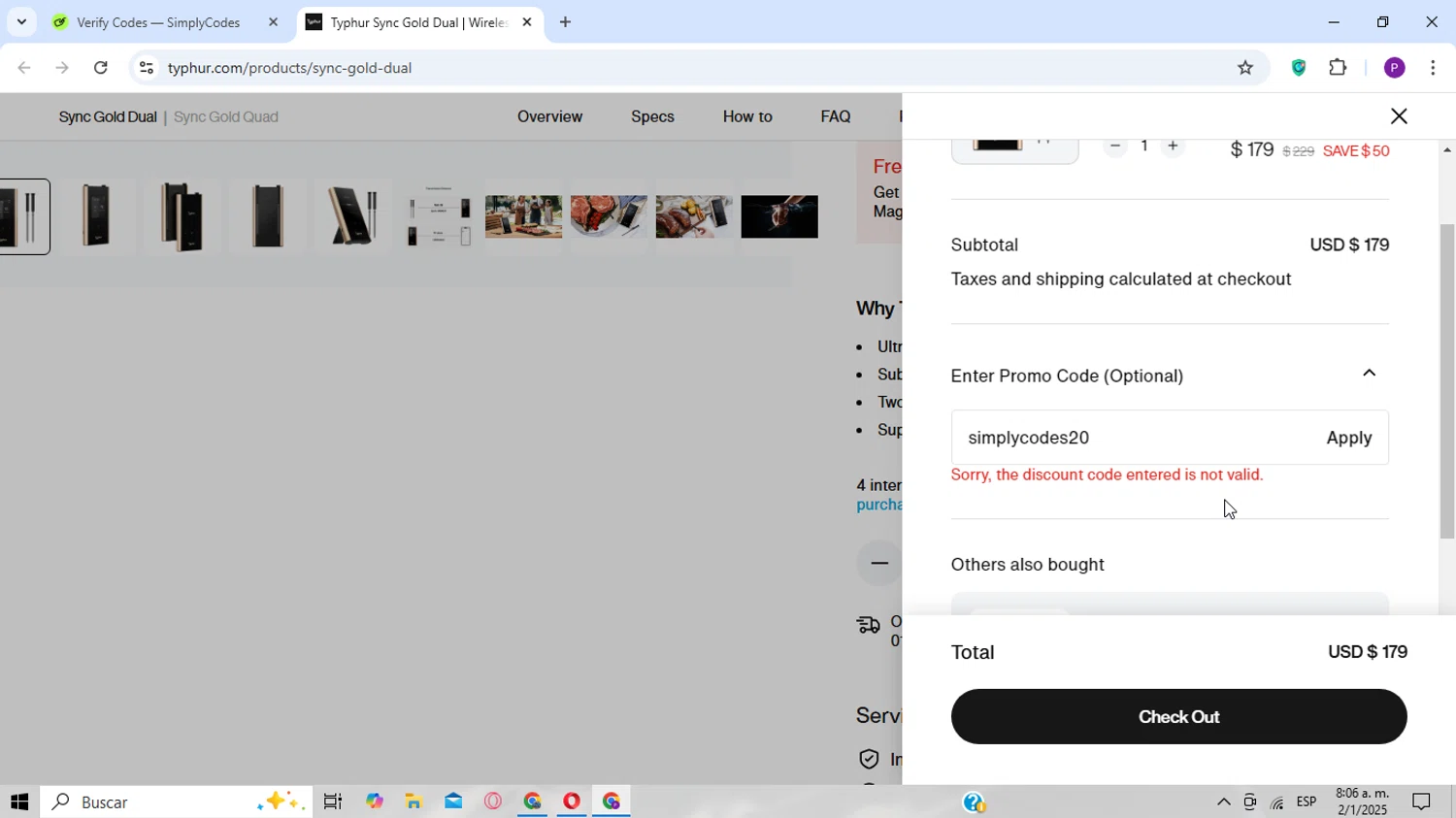Image resolution: width=1456 pixels, height=818 pixels.
Task: Open Copilot from the taskbar
Action: click(x=375, y=802)
